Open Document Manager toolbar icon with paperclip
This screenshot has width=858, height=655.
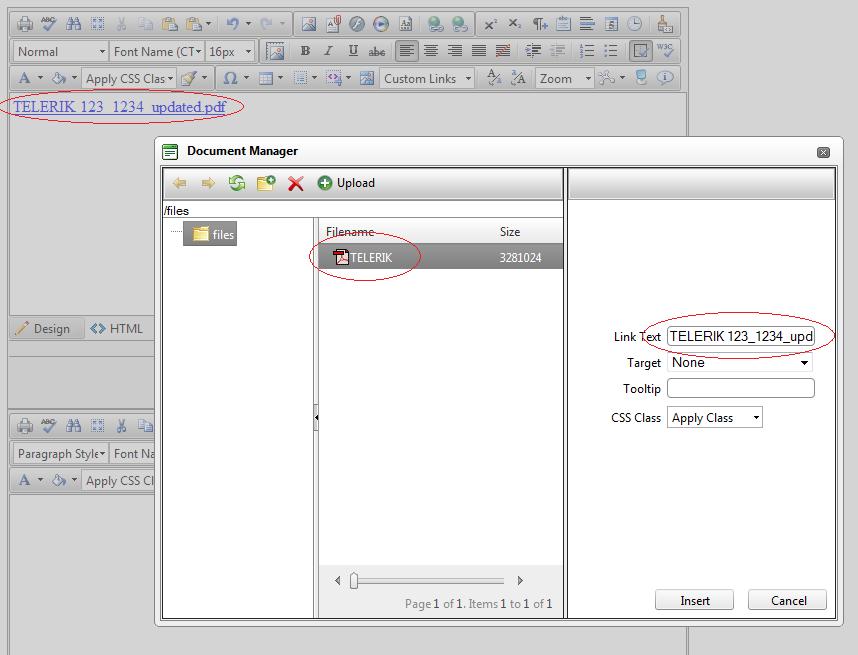point(333,24)
